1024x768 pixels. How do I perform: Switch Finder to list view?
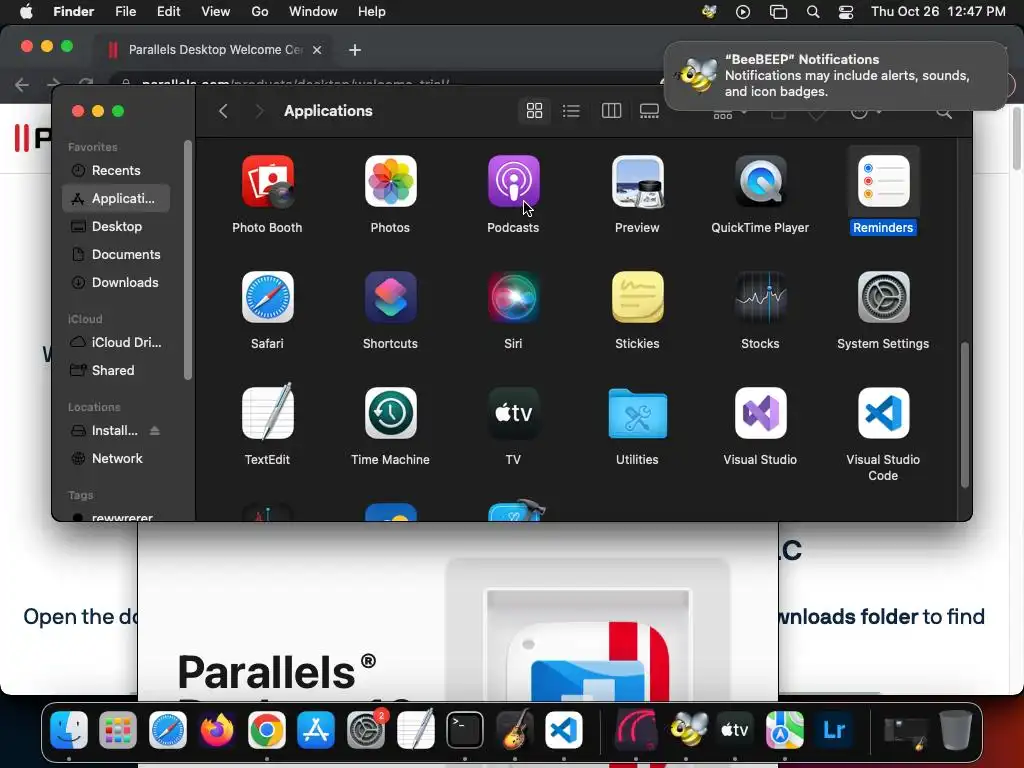coord(571,111)
